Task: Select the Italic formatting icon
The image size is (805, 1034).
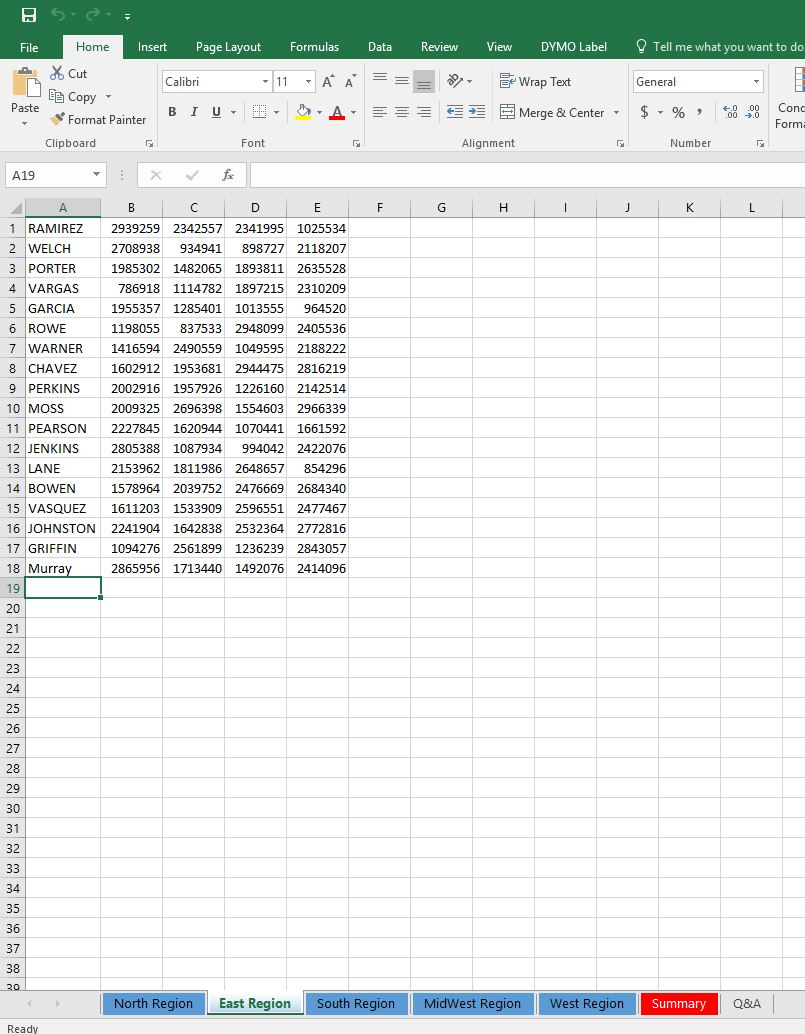Action: pos(194,111)
